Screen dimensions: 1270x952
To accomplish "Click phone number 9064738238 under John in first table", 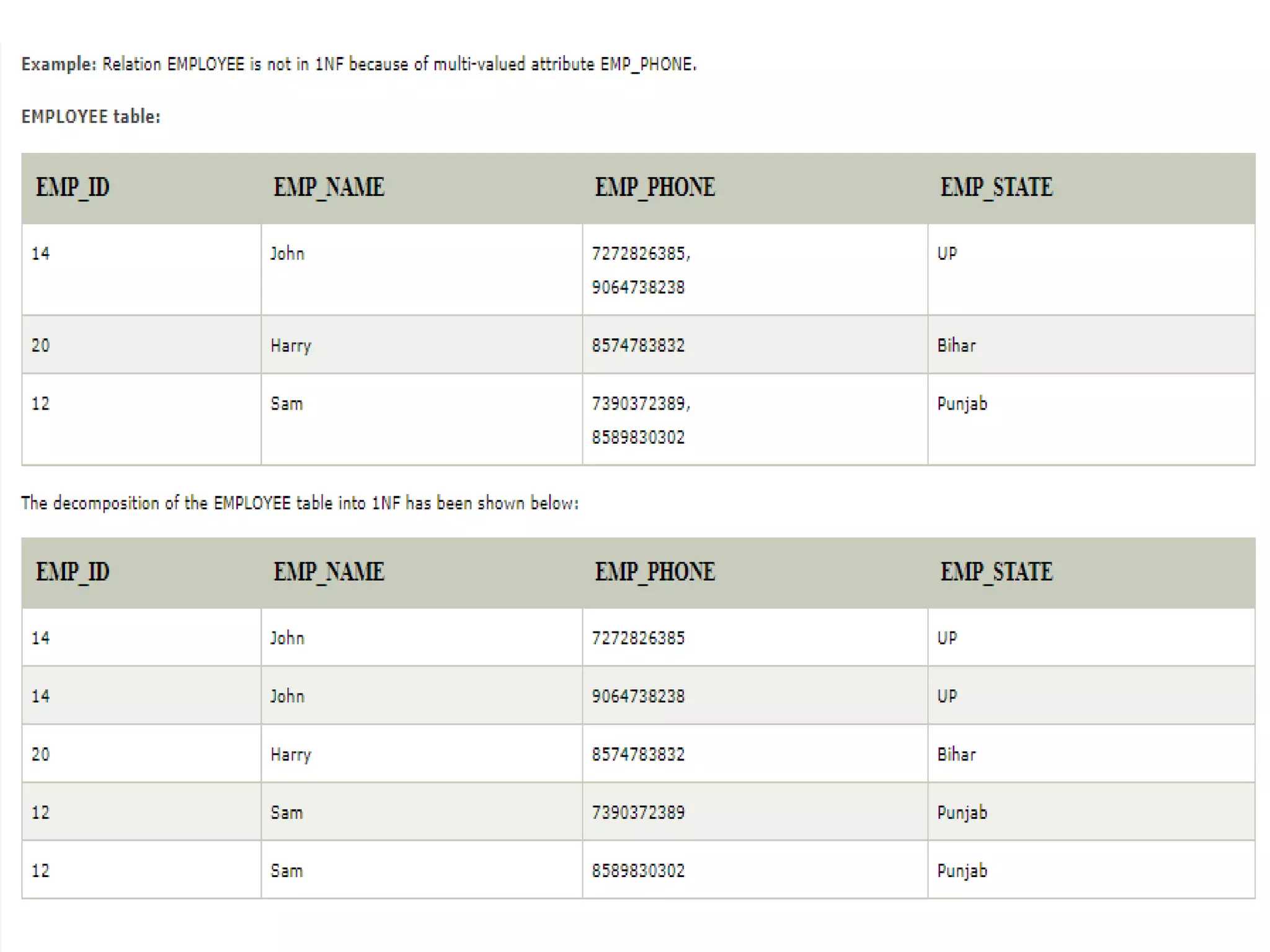I will click(x=638, y=288).
